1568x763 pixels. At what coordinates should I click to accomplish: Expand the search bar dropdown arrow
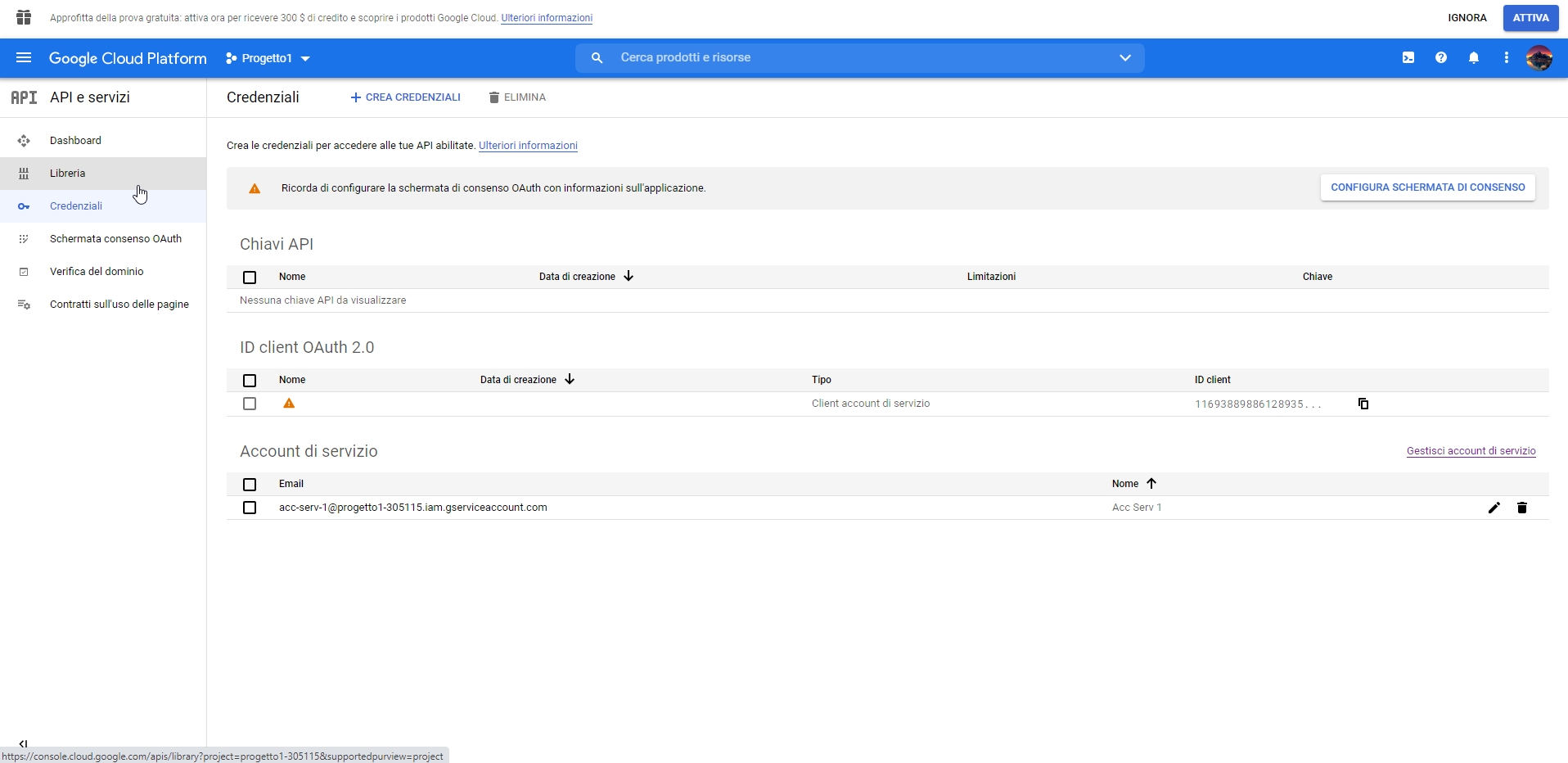click(x=1125, y=58)
